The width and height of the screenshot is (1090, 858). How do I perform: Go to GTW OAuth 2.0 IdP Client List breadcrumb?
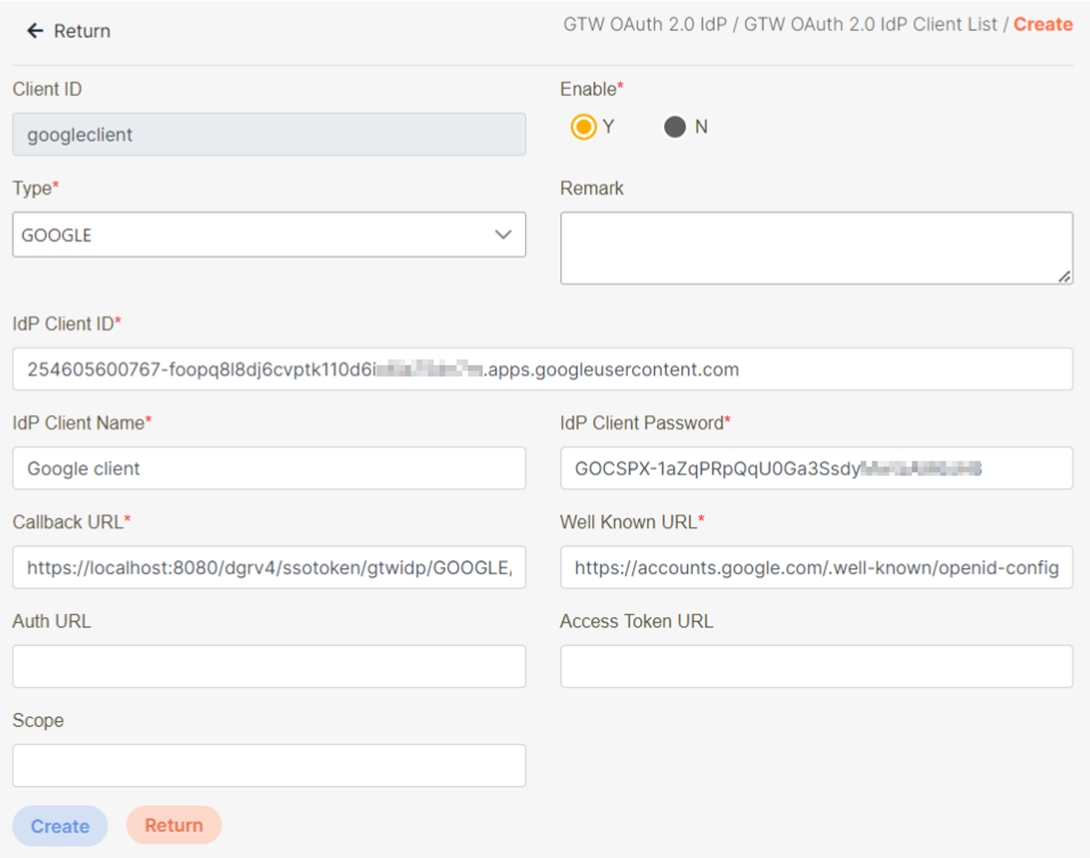coord(870,25)
